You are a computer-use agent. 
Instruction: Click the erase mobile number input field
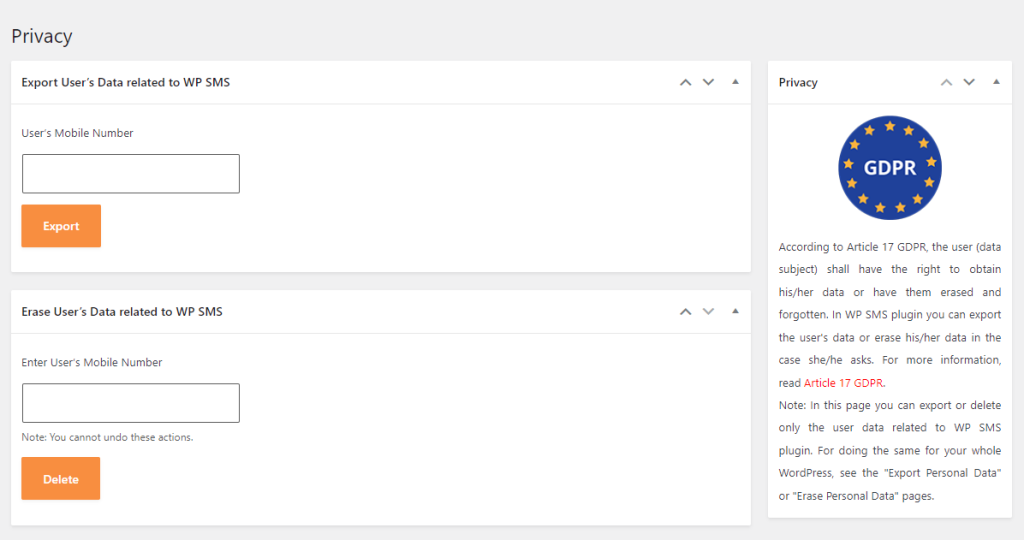pyautogui.click(x=131, y=403)
